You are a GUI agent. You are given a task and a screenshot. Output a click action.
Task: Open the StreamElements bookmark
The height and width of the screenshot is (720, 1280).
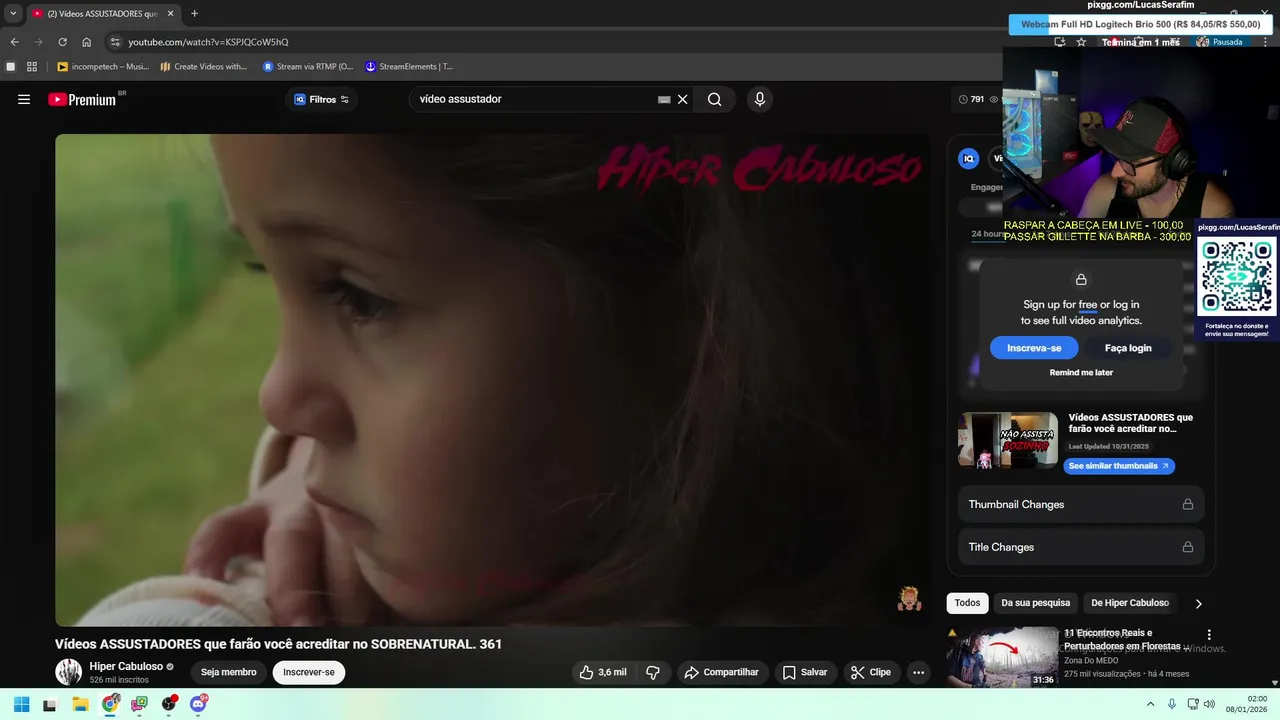click(x=409, y=67)
